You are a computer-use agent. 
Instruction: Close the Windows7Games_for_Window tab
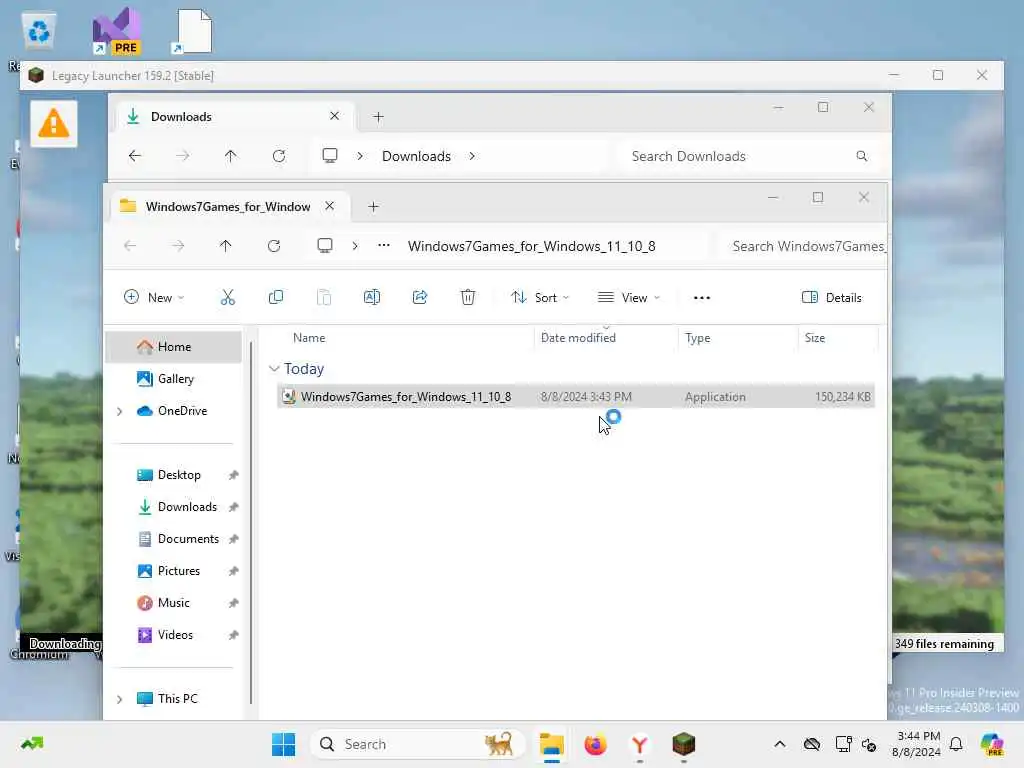tap(330, 206)
